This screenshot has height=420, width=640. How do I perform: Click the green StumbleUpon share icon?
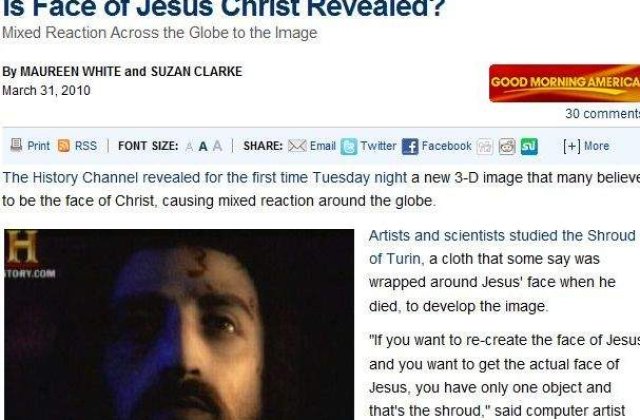pyautogui.click(x=529, y=146)
